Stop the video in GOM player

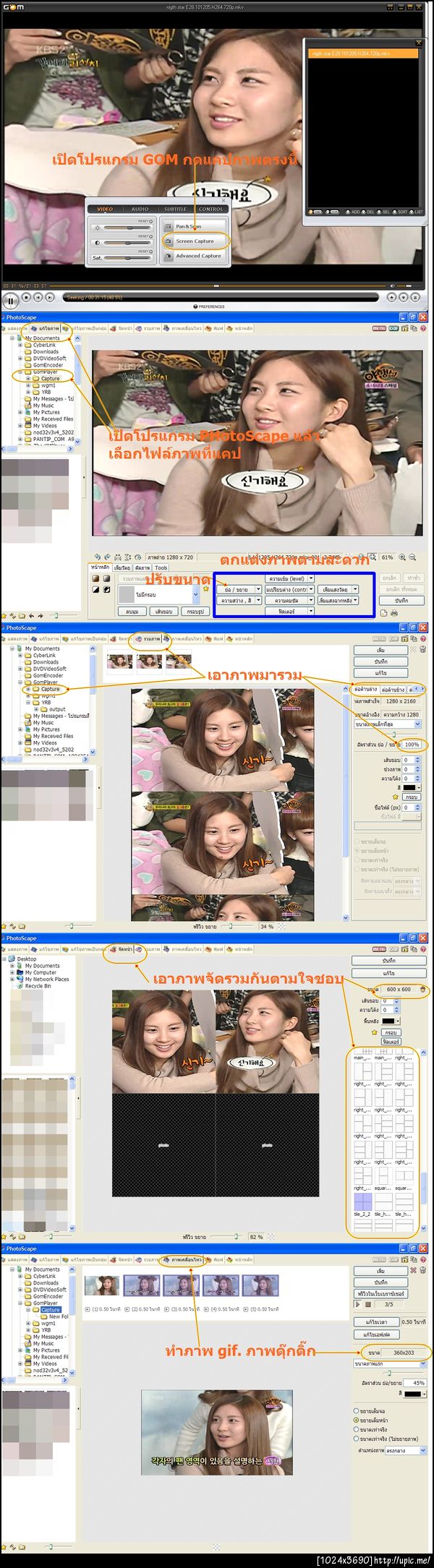click(27, 297)
